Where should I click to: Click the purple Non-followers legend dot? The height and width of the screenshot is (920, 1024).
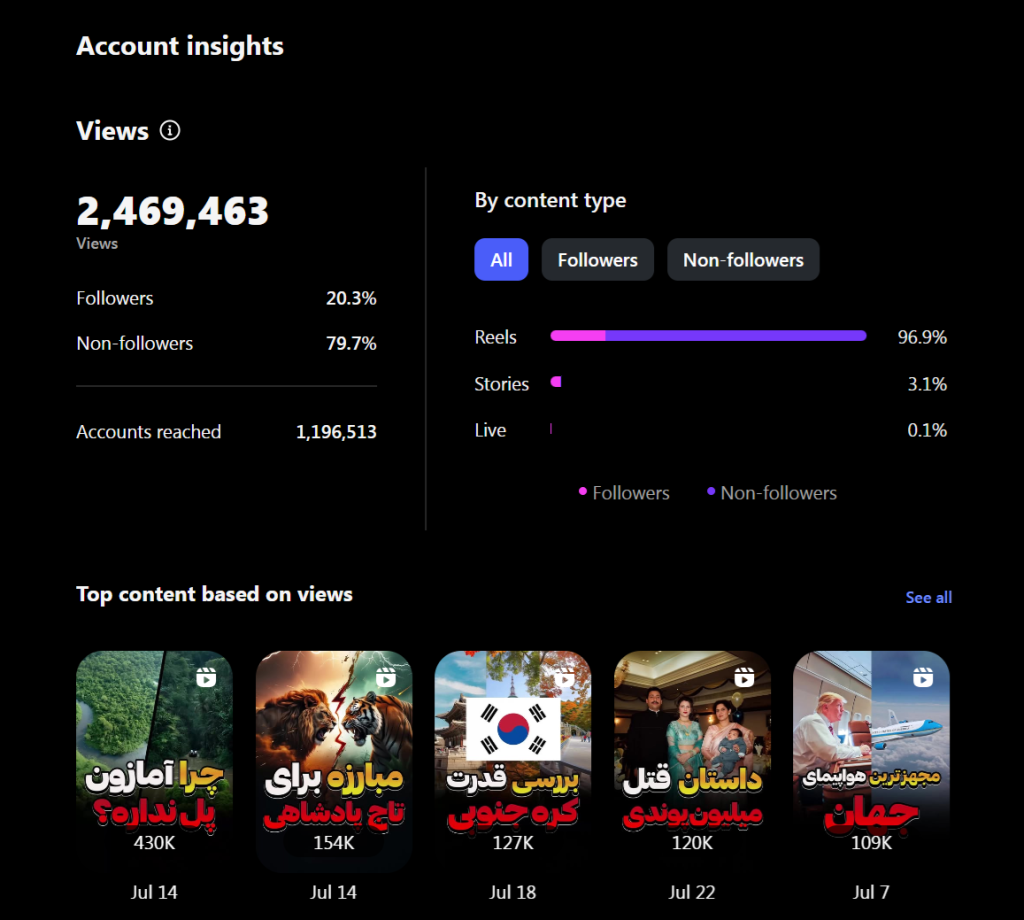click(x=711, y=491)
